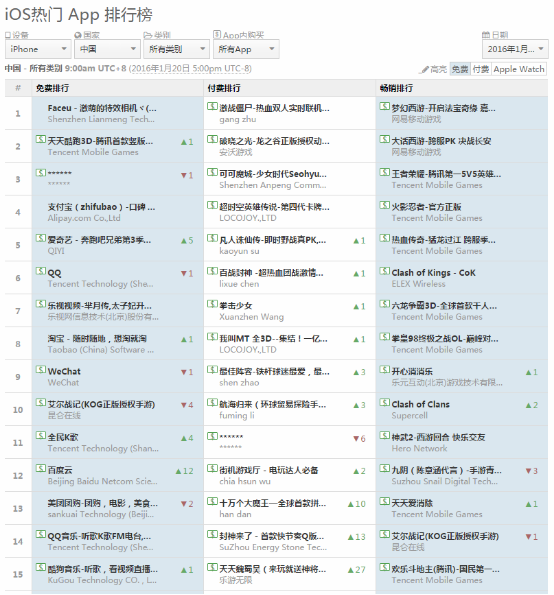The height and width of the screenshot is (595, 554).
Task: Click the purchase icon beside 酷狗音乐
Action: coord(41,567)
